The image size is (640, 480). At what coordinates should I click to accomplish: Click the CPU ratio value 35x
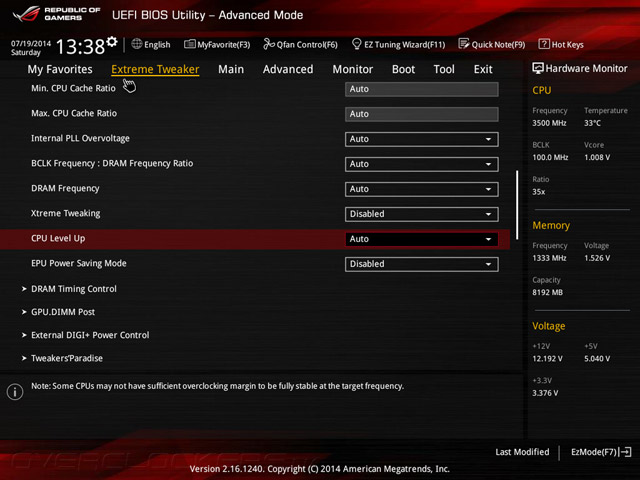539,191
